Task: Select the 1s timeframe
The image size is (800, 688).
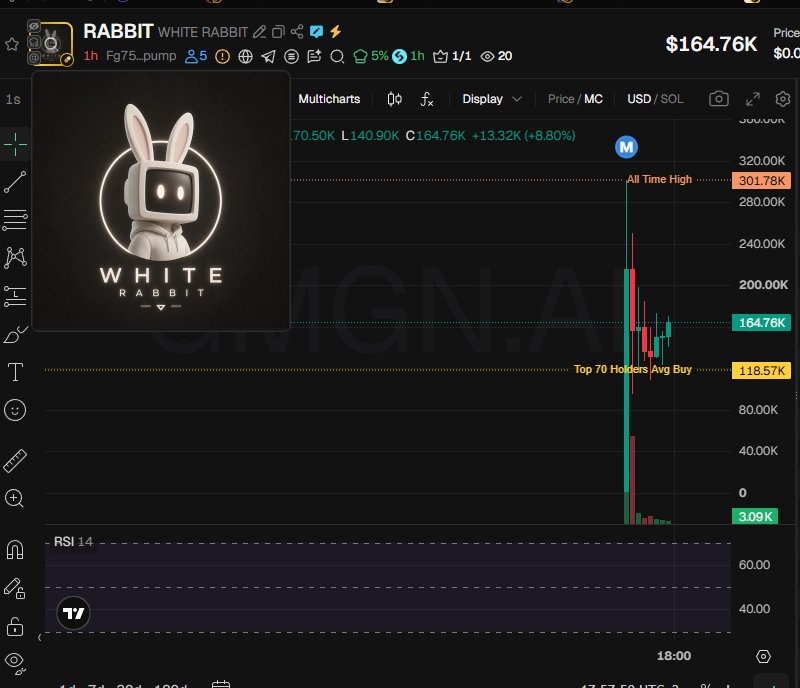Action: 13,99
